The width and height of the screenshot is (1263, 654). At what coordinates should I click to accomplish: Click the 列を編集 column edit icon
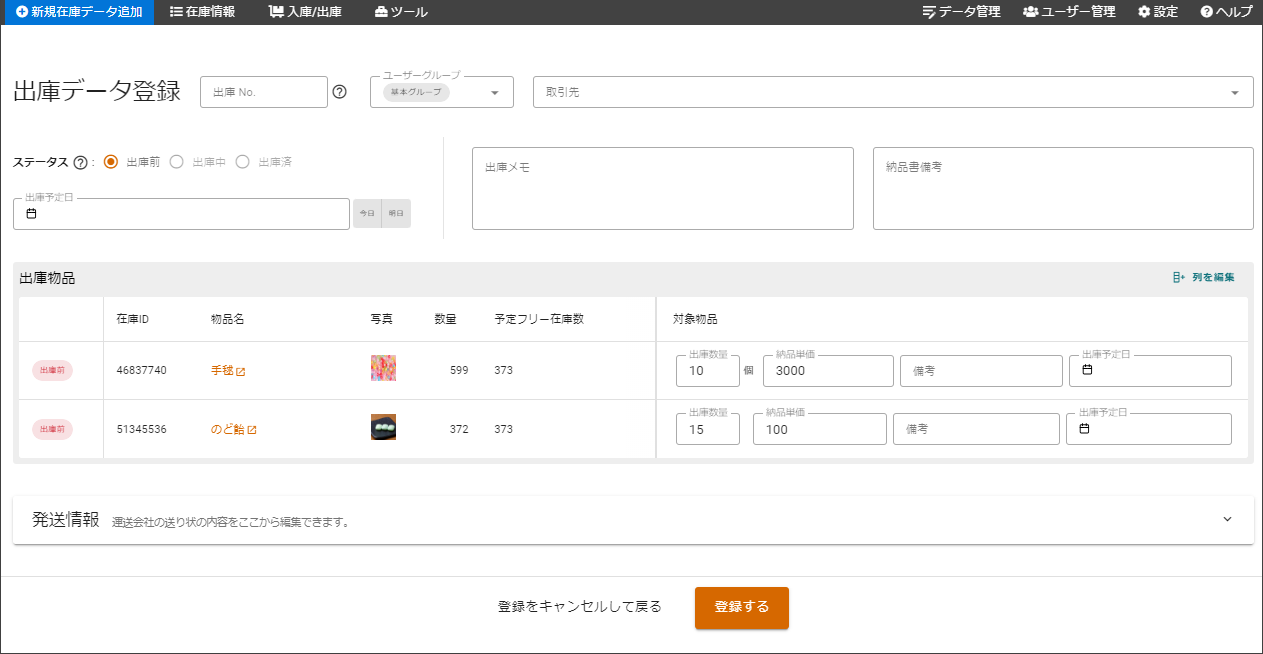tap(1178, 277)
